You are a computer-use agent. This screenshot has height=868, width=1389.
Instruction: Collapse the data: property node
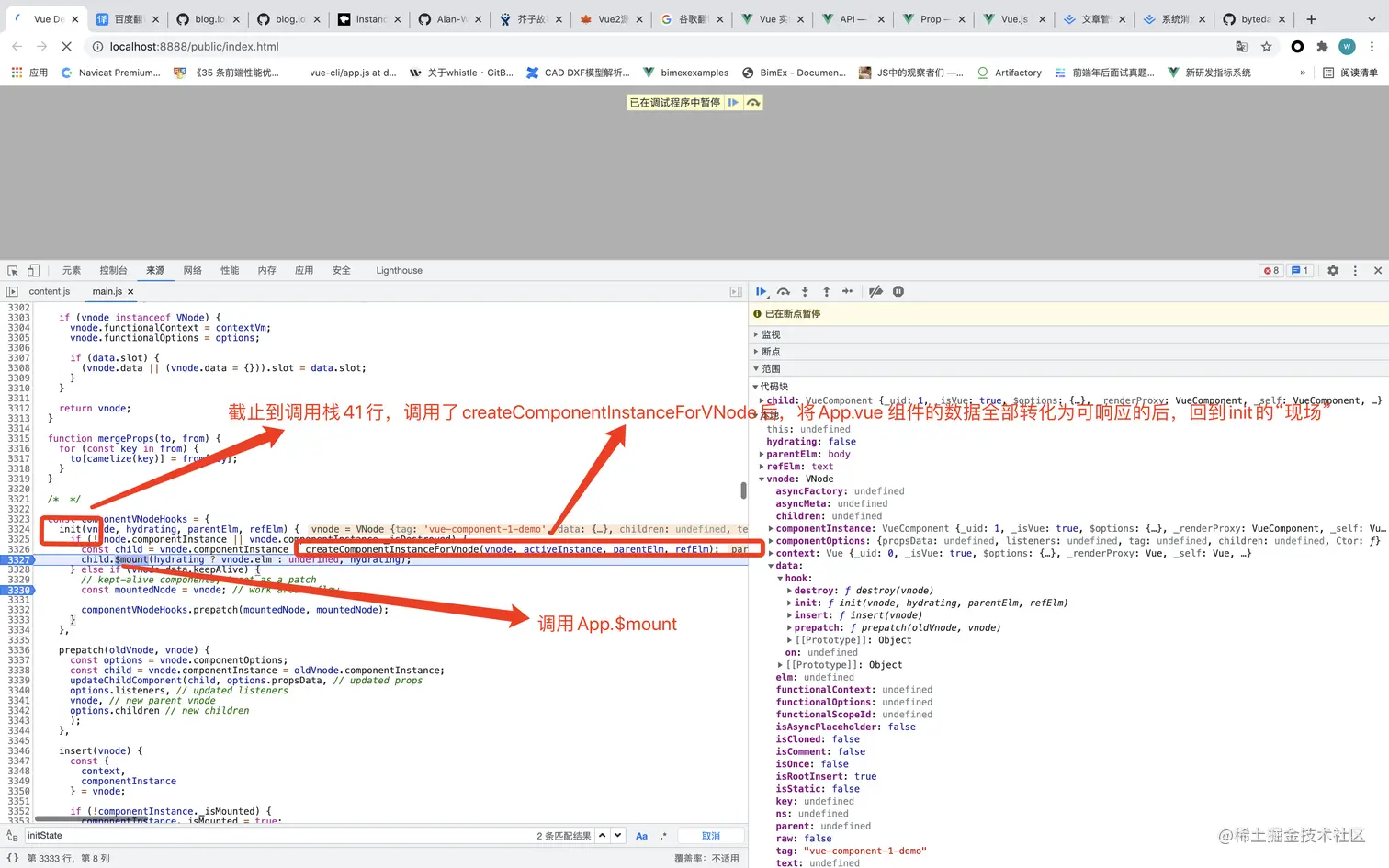coord(771,566)
